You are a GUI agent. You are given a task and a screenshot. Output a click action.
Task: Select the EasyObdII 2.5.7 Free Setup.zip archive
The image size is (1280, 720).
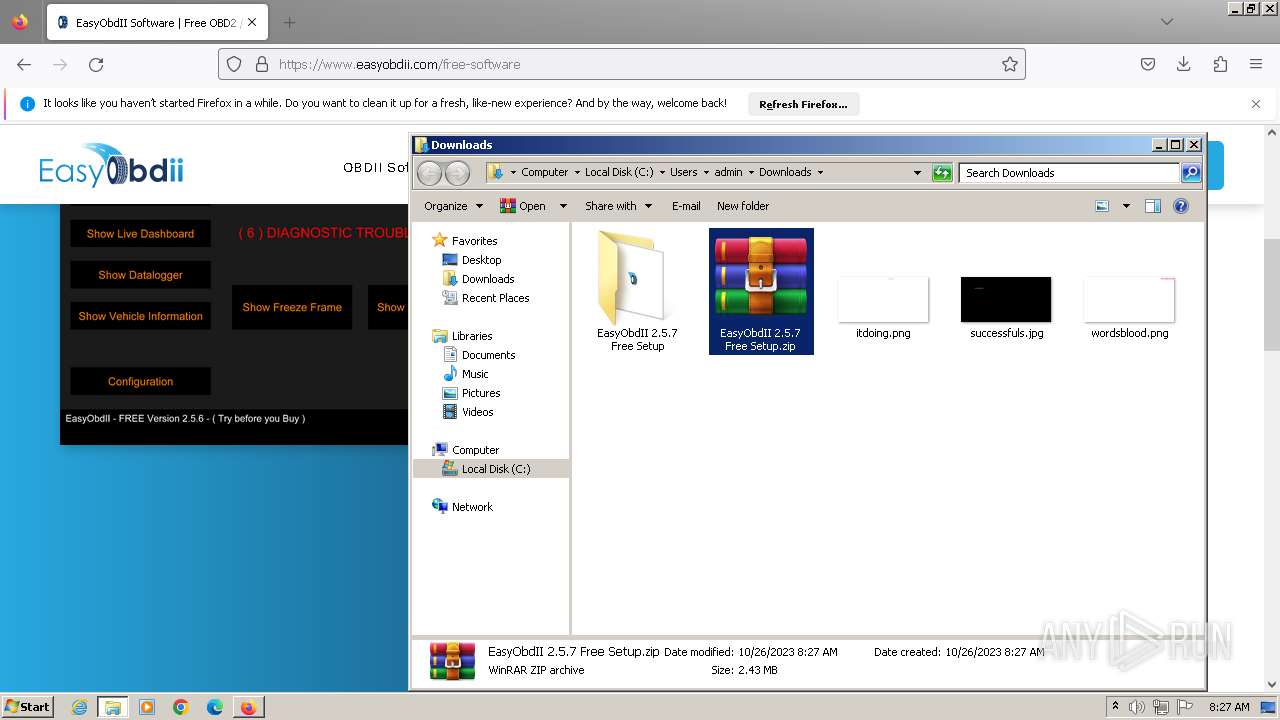click(761, 291)
